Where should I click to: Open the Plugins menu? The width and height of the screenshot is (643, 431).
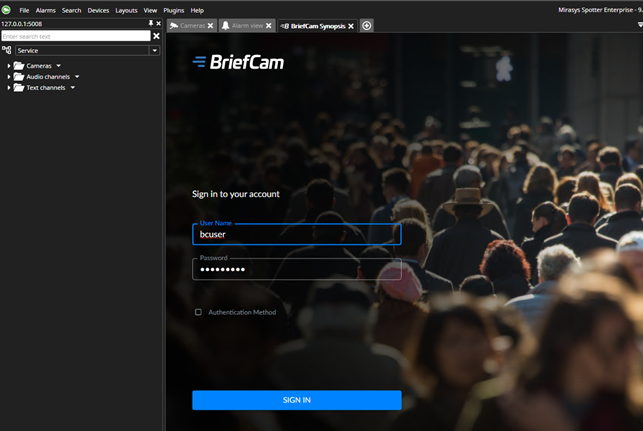tap(173, 10)
